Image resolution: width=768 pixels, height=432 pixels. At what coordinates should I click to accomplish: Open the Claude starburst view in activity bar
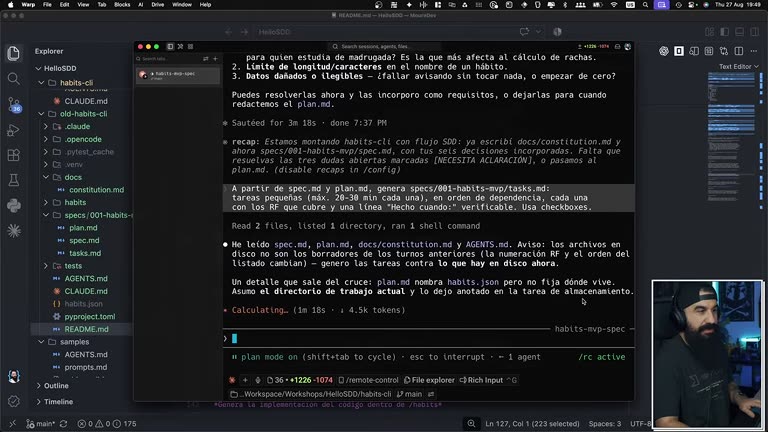tap(14, 231)
